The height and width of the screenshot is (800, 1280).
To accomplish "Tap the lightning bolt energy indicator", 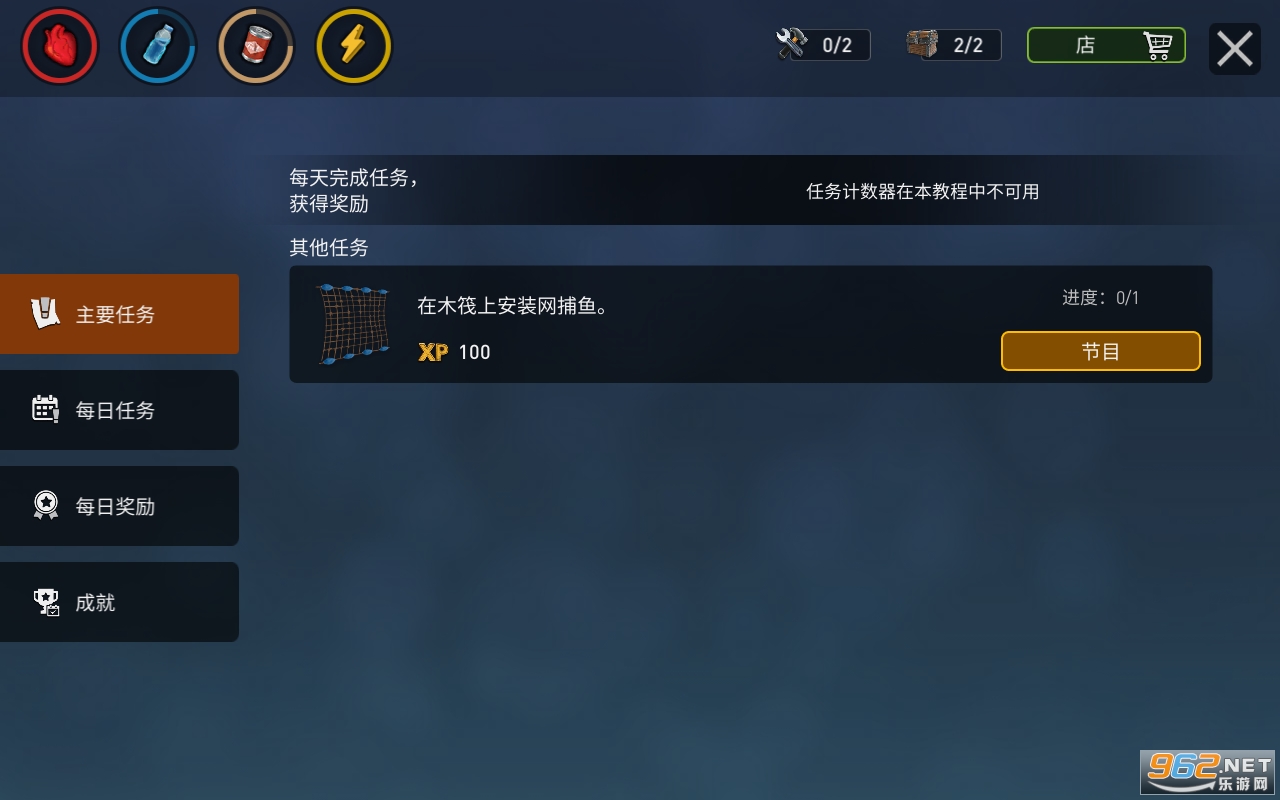I will tap(354, 46).
